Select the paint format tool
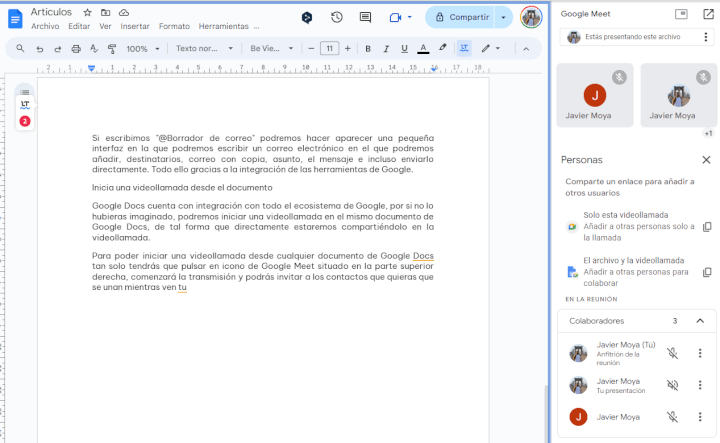The image size is (720, 443). pyautogui.click(x=112, y=49)
